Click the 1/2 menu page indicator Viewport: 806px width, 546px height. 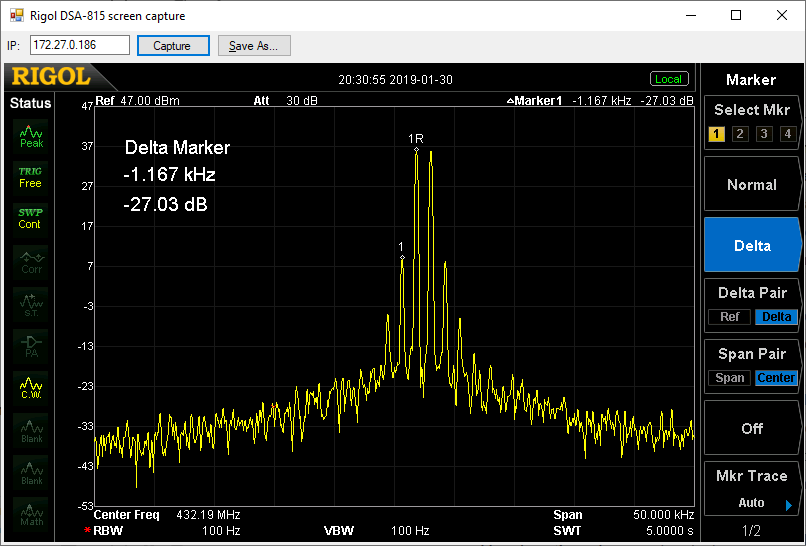click(751, 531)
